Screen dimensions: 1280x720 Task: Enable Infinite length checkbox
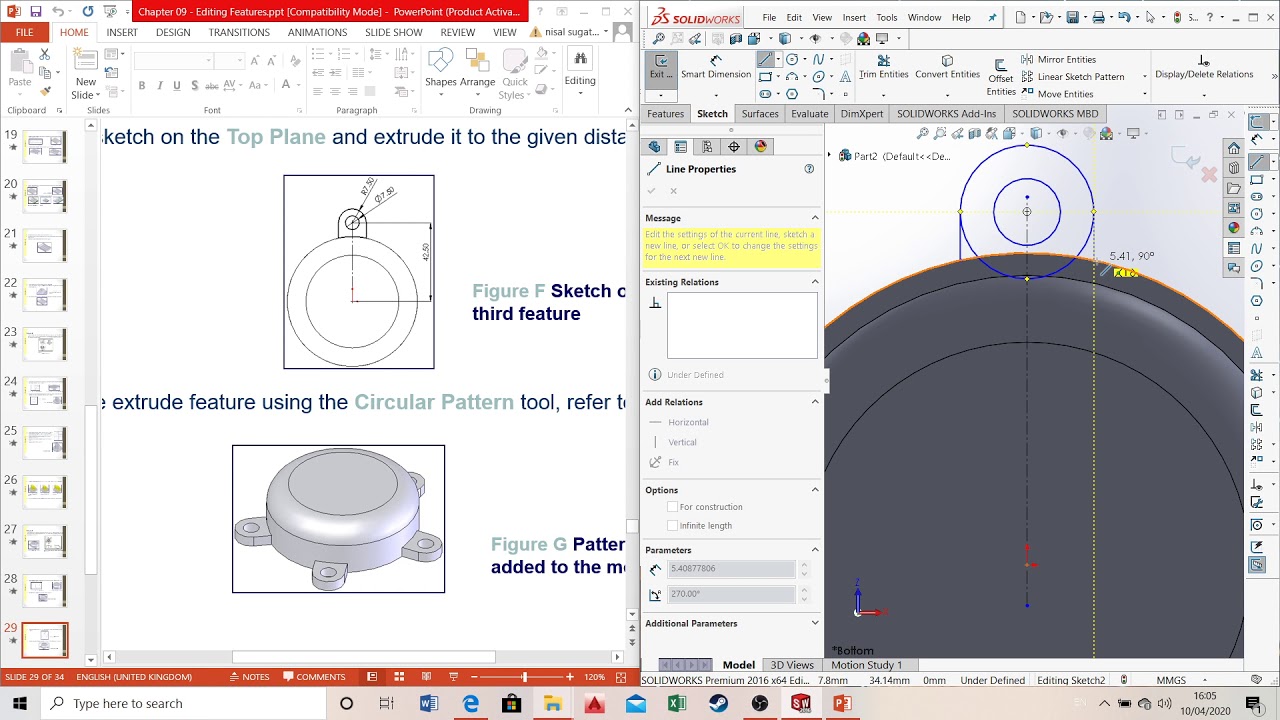[x=672, y=526]
